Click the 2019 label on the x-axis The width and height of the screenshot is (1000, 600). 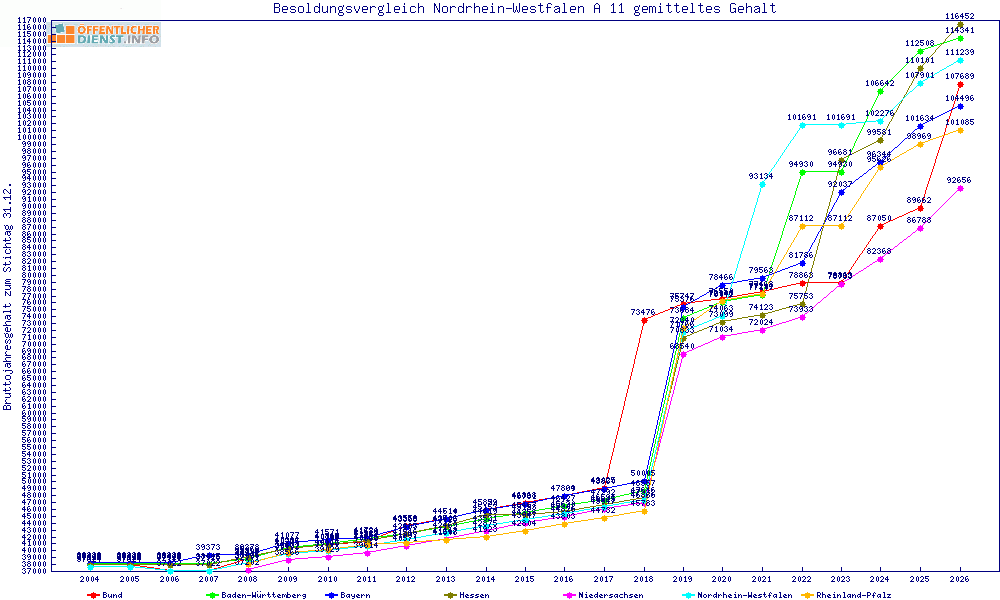(x=683, y=579)
